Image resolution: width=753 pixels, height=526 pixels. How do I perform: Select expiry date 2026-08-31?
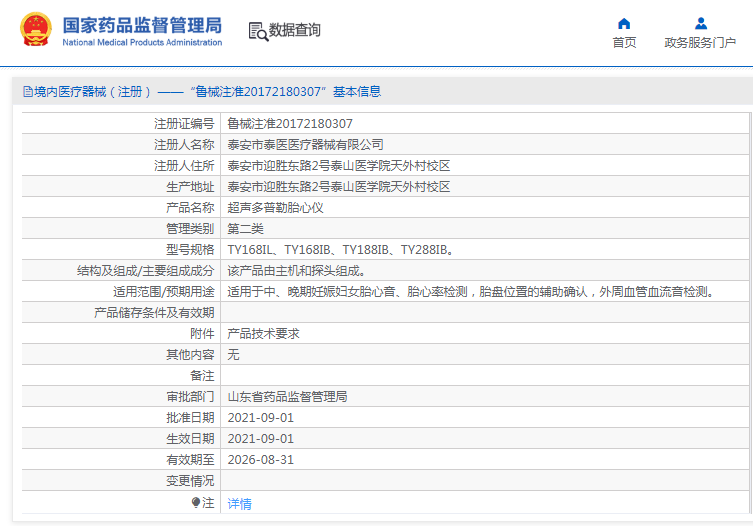click(x=260, y=460)
